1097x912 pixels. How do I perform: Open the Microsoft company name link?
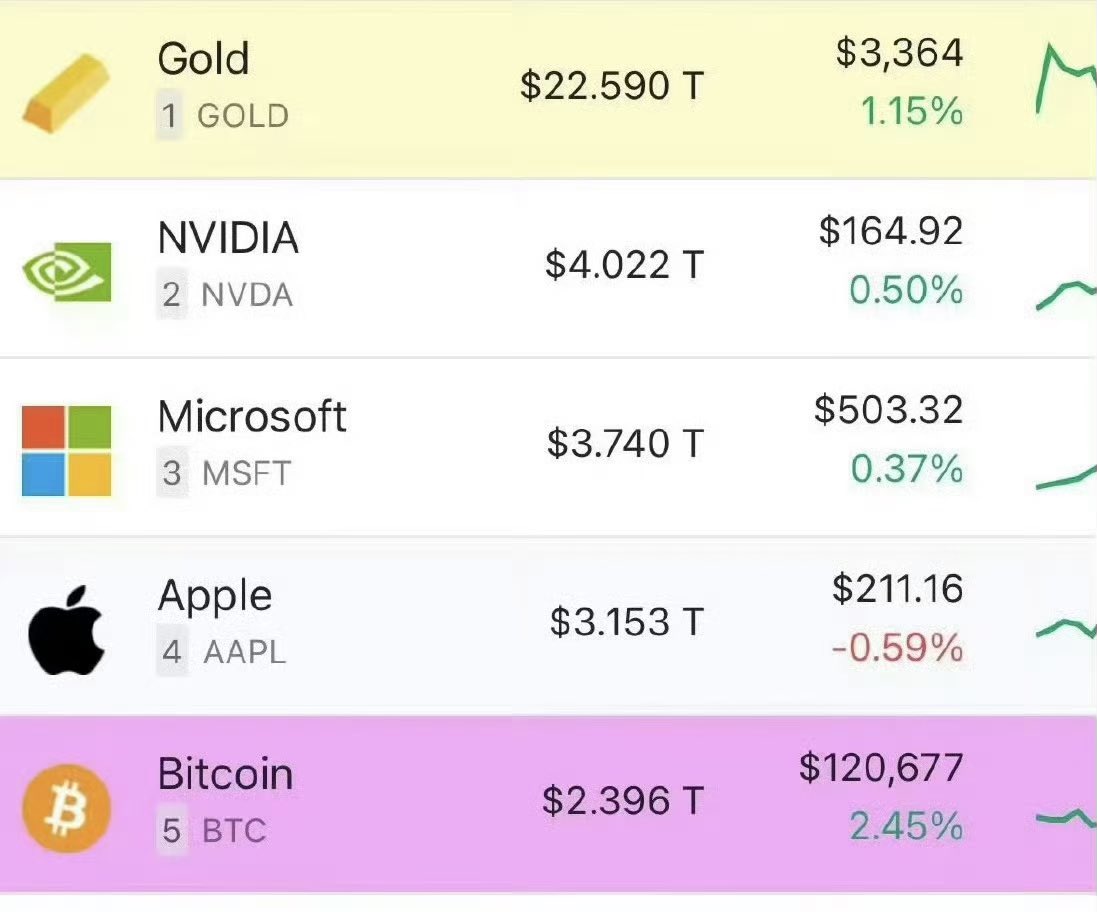[252, 417]
